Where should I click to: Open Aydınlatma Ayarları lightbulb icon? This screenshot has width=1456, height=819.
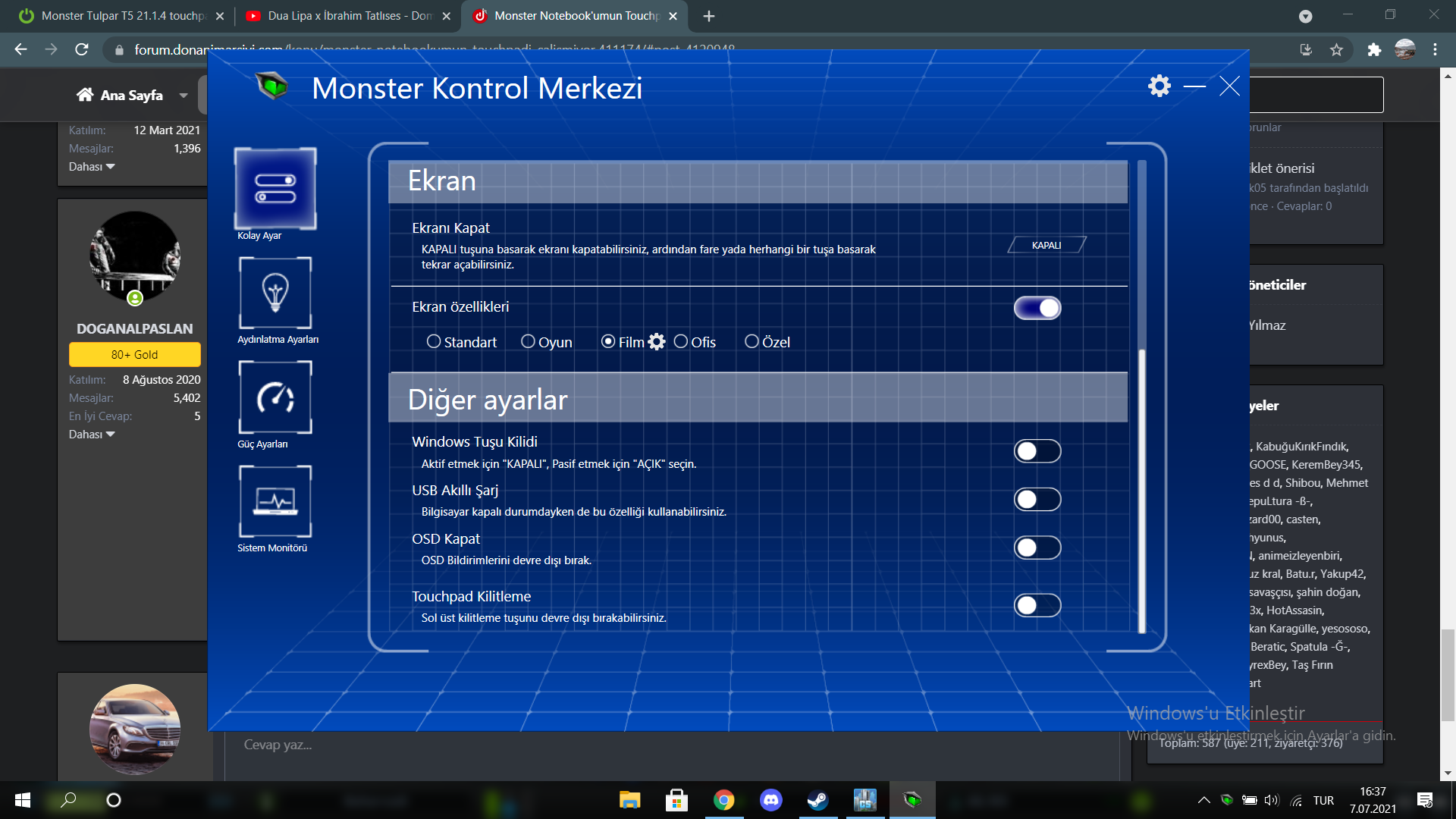275,293
